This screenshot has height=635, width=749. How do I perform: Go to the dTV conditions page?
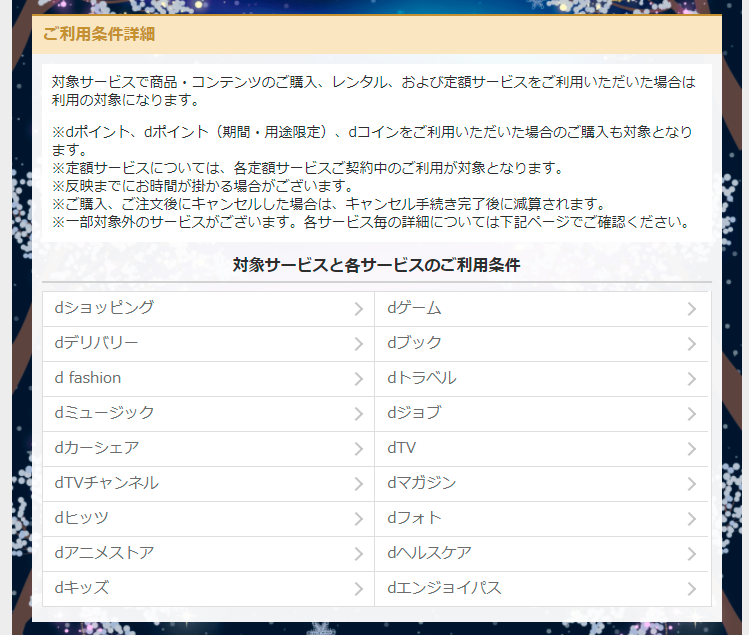(x=541, y=449)
